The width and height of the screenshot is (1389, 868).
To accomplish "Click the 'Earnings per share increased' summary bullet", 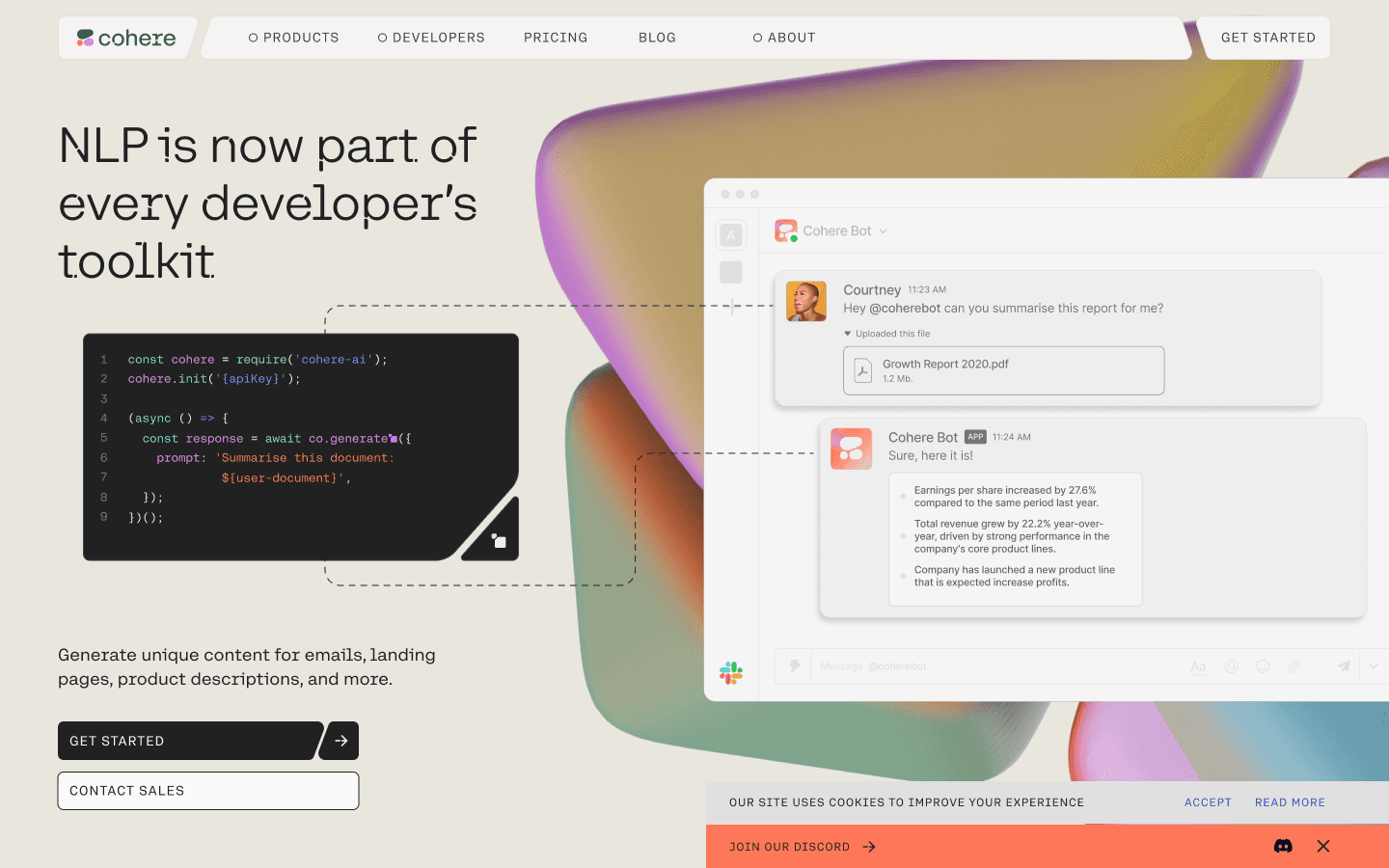I will 1006,497.
